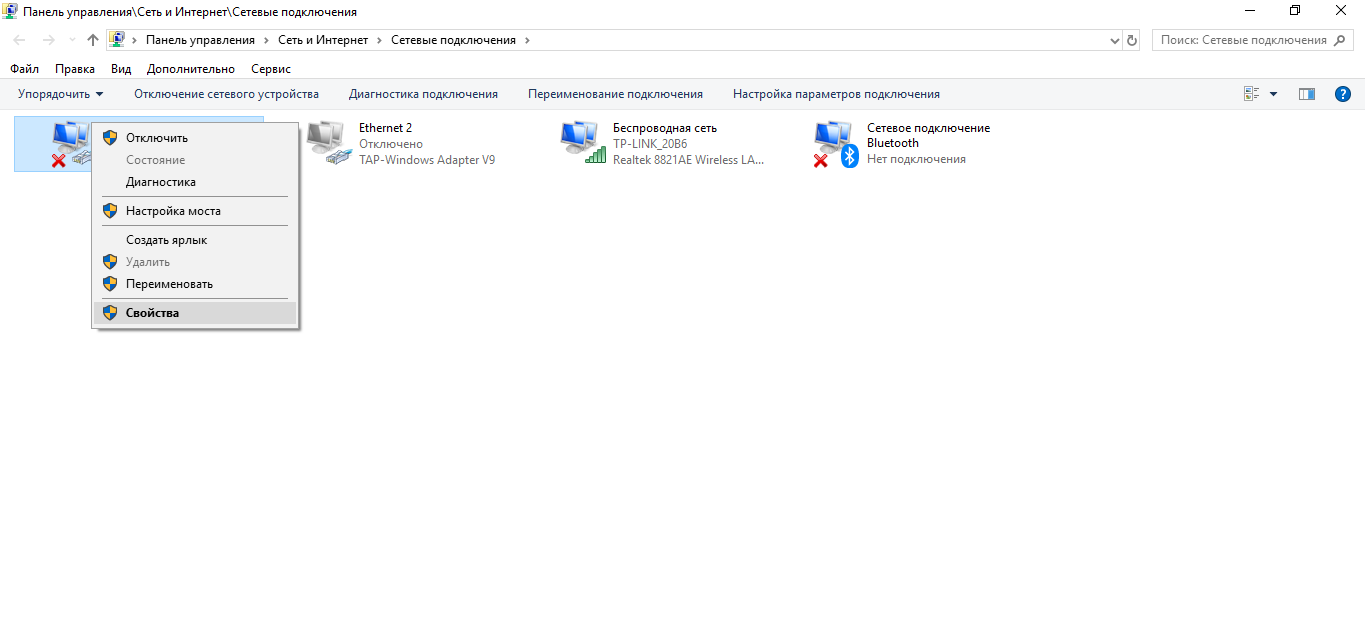Click Нет подключения status text
Image resolution: width=1365 pixels, height=624 pixels.
[x=916, y=159]
